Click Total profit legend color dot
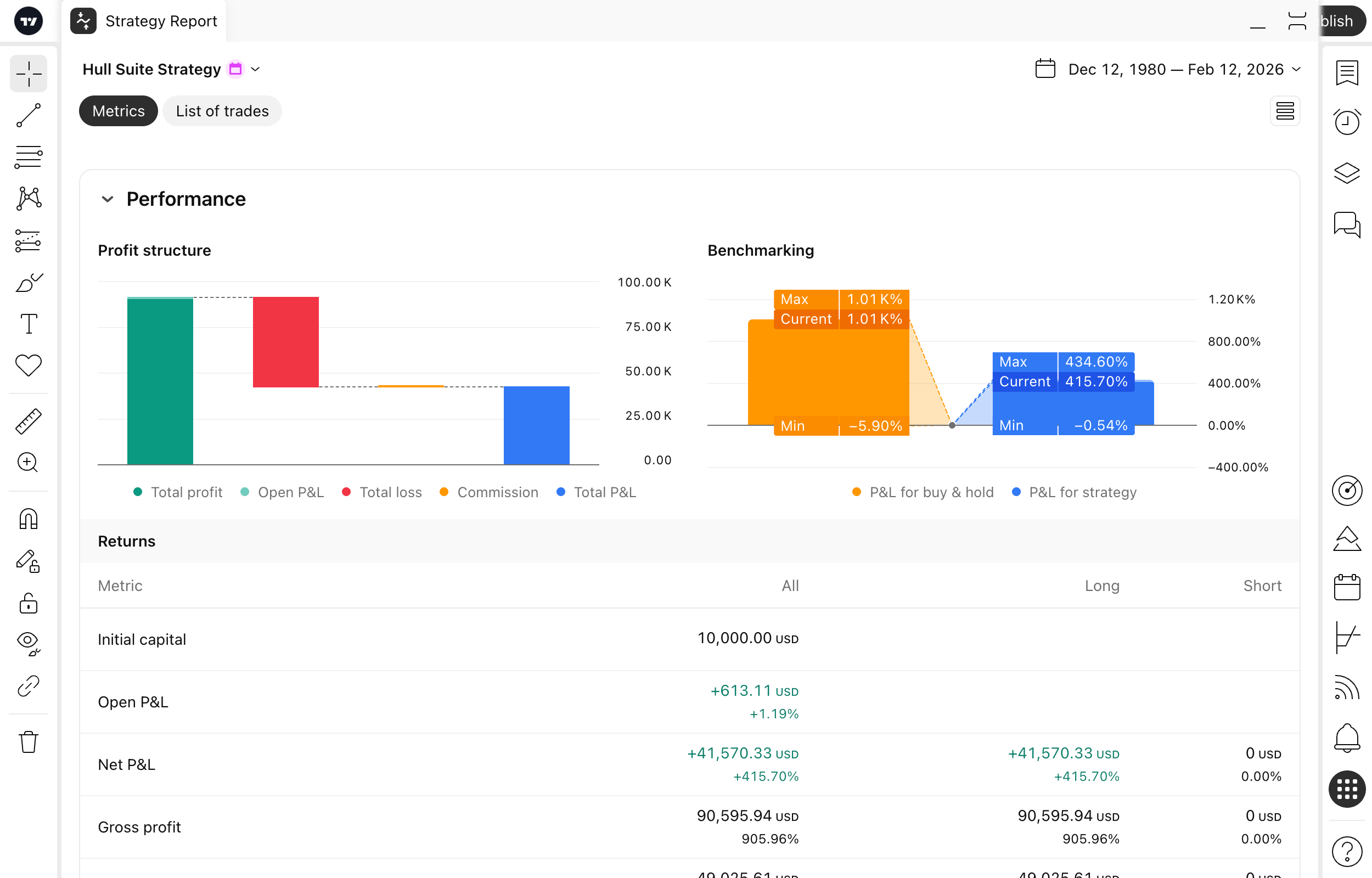1372x878 pixels. [x=137, y=492]
